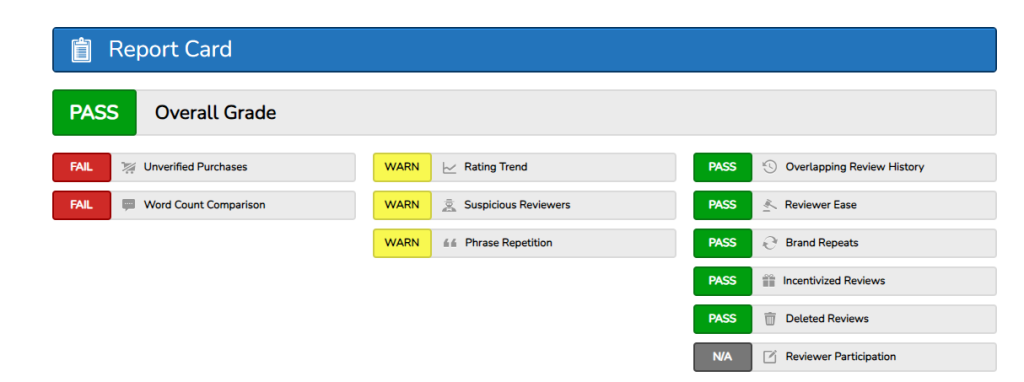1024x382 pixels.
Task: Click the Report Card title text
Action: [x=170, y=50]
